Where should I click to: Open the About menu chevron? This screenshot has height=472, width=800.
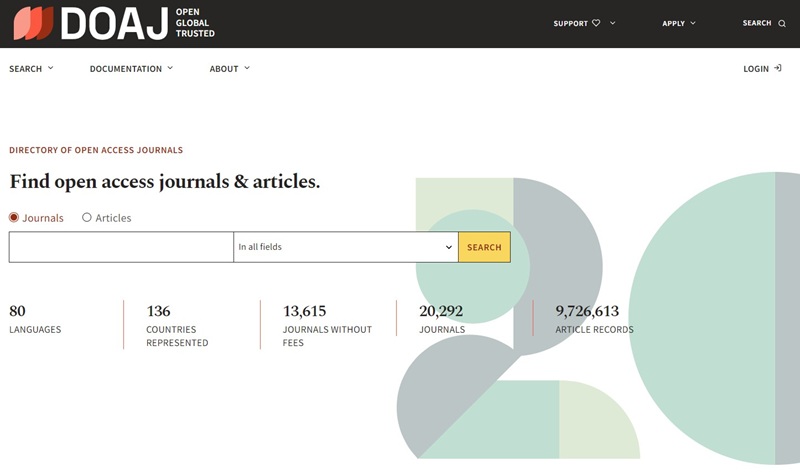click(247, 68)
